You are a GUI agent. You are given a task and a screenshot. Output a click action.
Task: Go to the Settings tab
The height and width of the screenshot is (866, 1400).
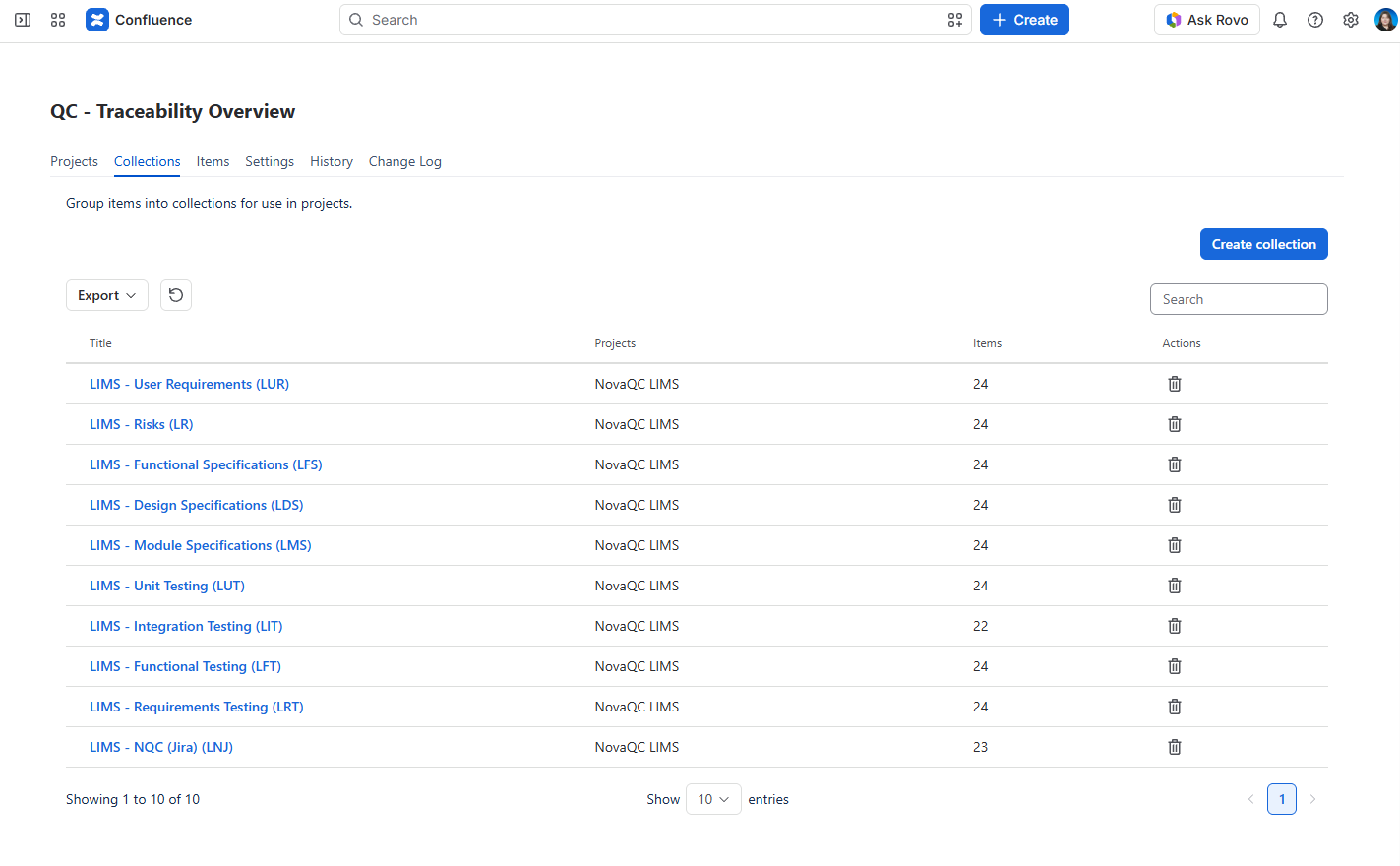coord(270,161)
